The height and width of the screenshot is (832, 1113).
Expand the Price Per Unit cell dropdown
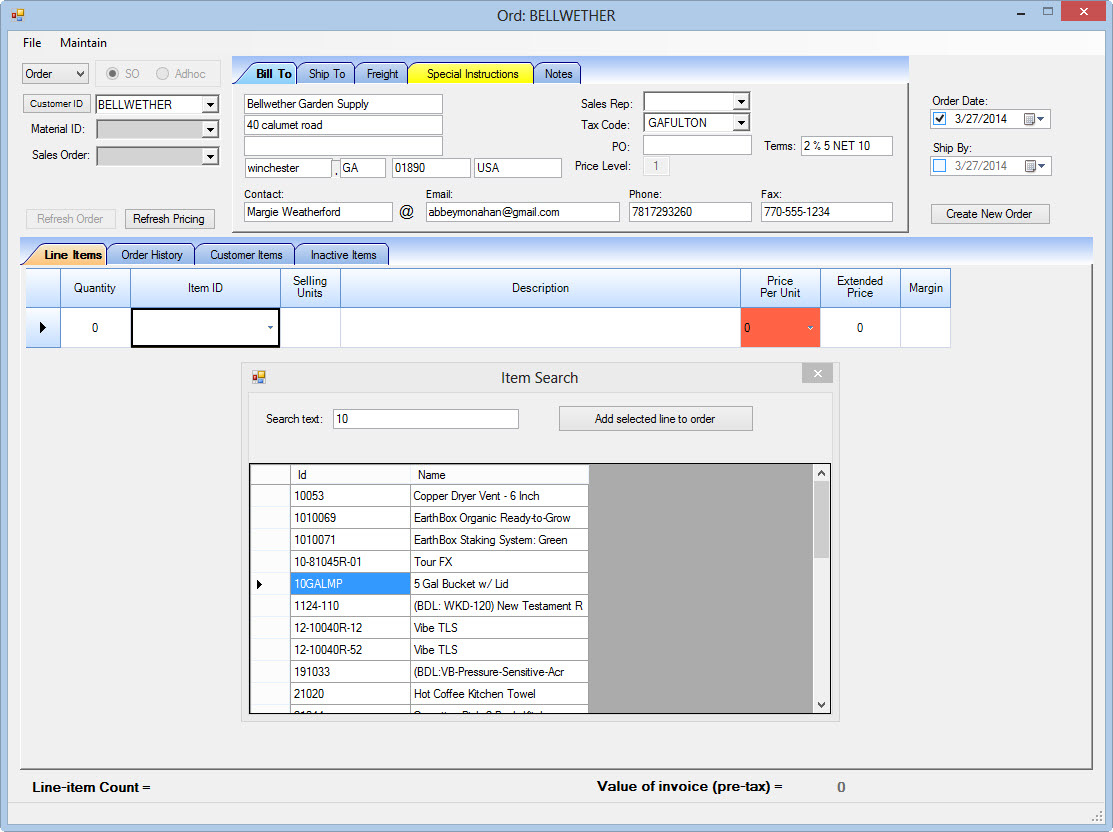pos(810,328)
